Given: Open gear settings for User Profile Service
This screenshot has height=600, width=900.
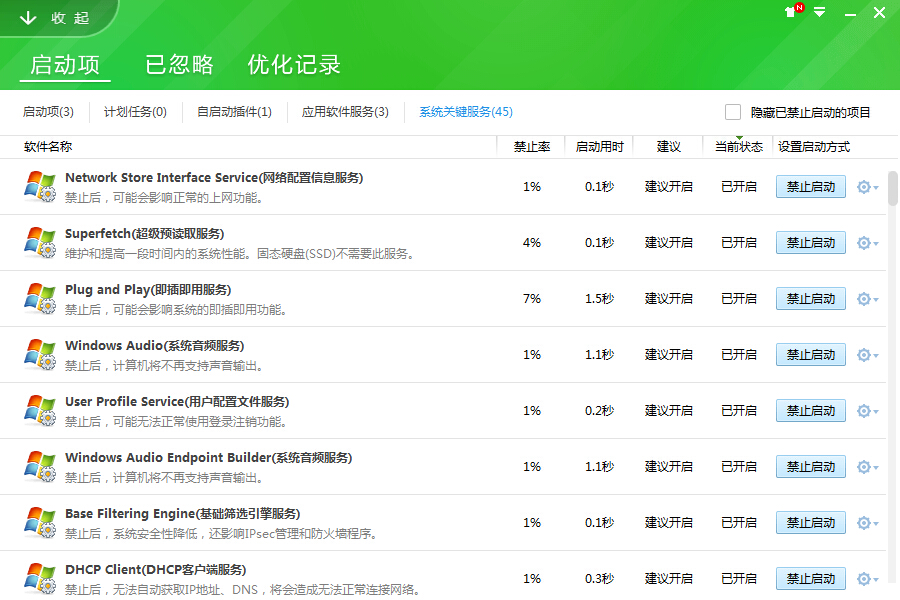Looking at the screenshot, I should (867, 411).
